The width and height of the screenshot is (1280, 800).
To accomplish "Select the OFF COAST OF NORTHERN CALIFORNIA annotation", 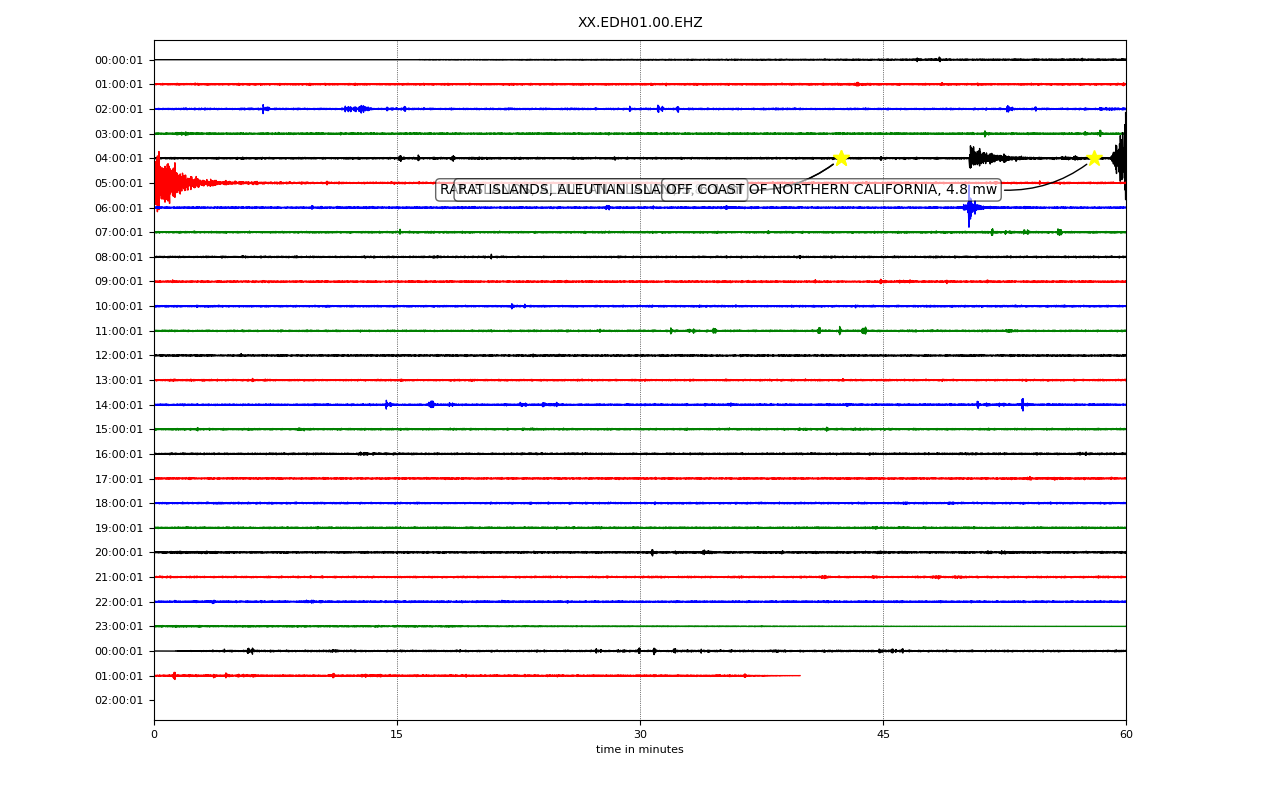I will (831, 190).
